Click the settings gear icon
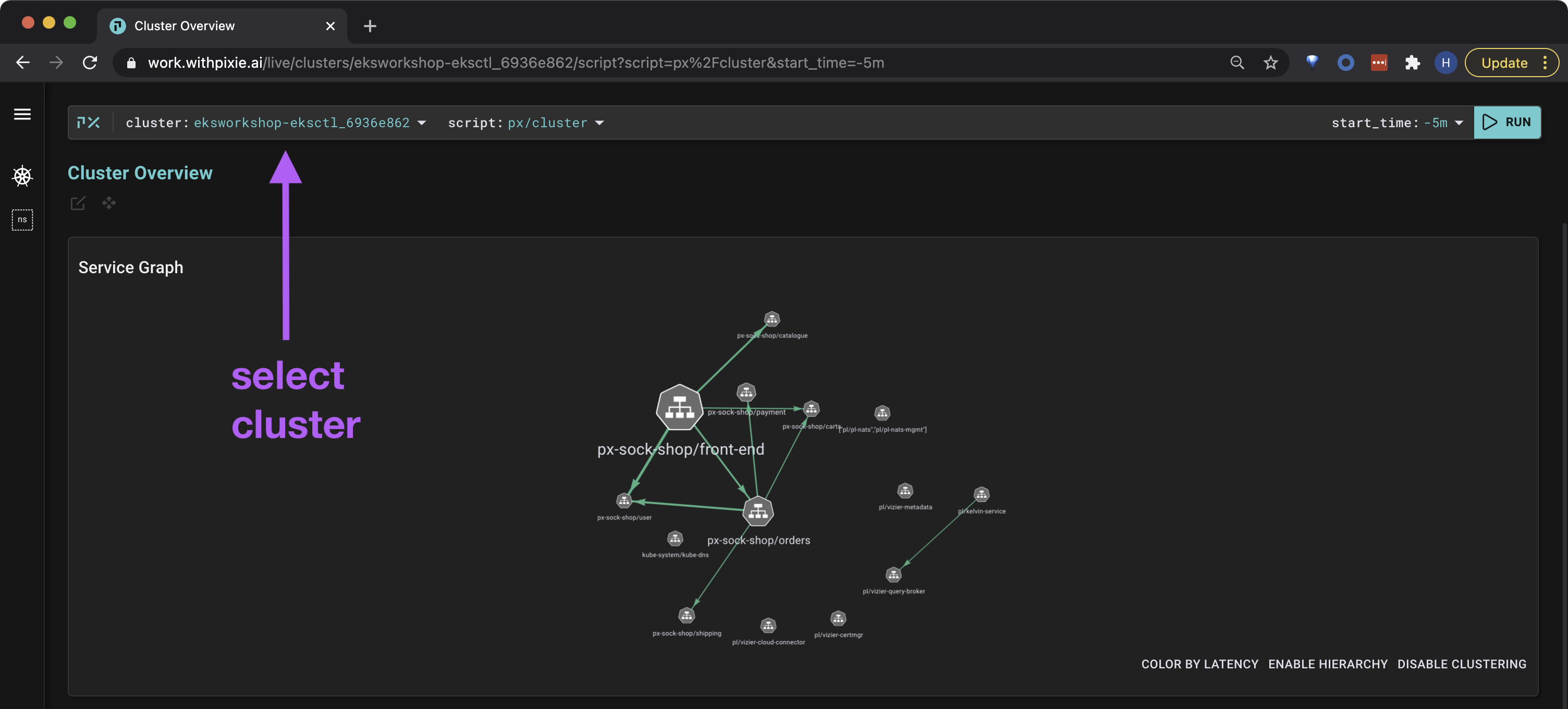The image size is (1568, 709). [22, 175]
